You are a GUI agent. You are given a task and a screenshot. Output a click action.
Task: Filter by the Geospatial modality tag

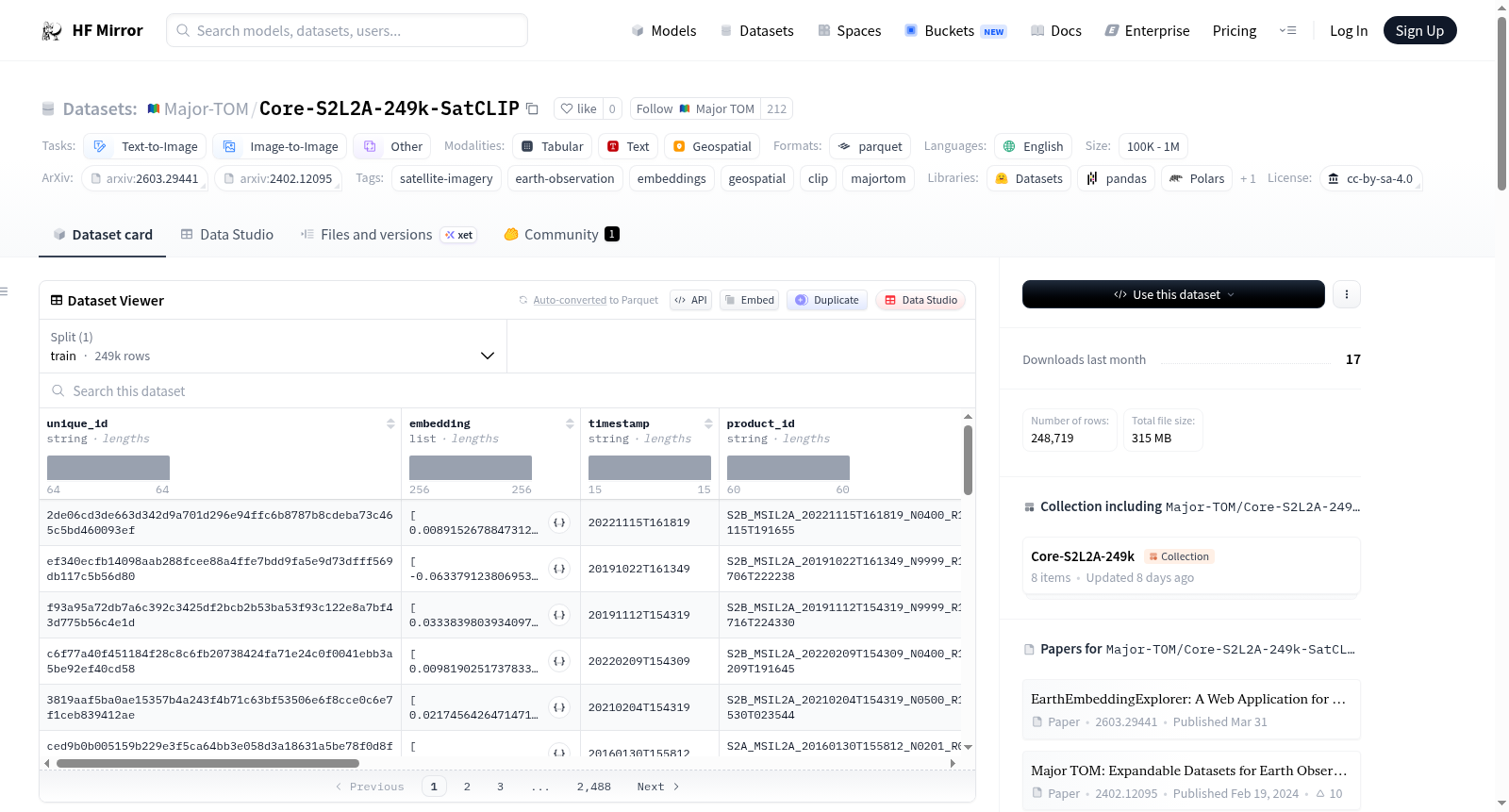click(x=712, y=146)
